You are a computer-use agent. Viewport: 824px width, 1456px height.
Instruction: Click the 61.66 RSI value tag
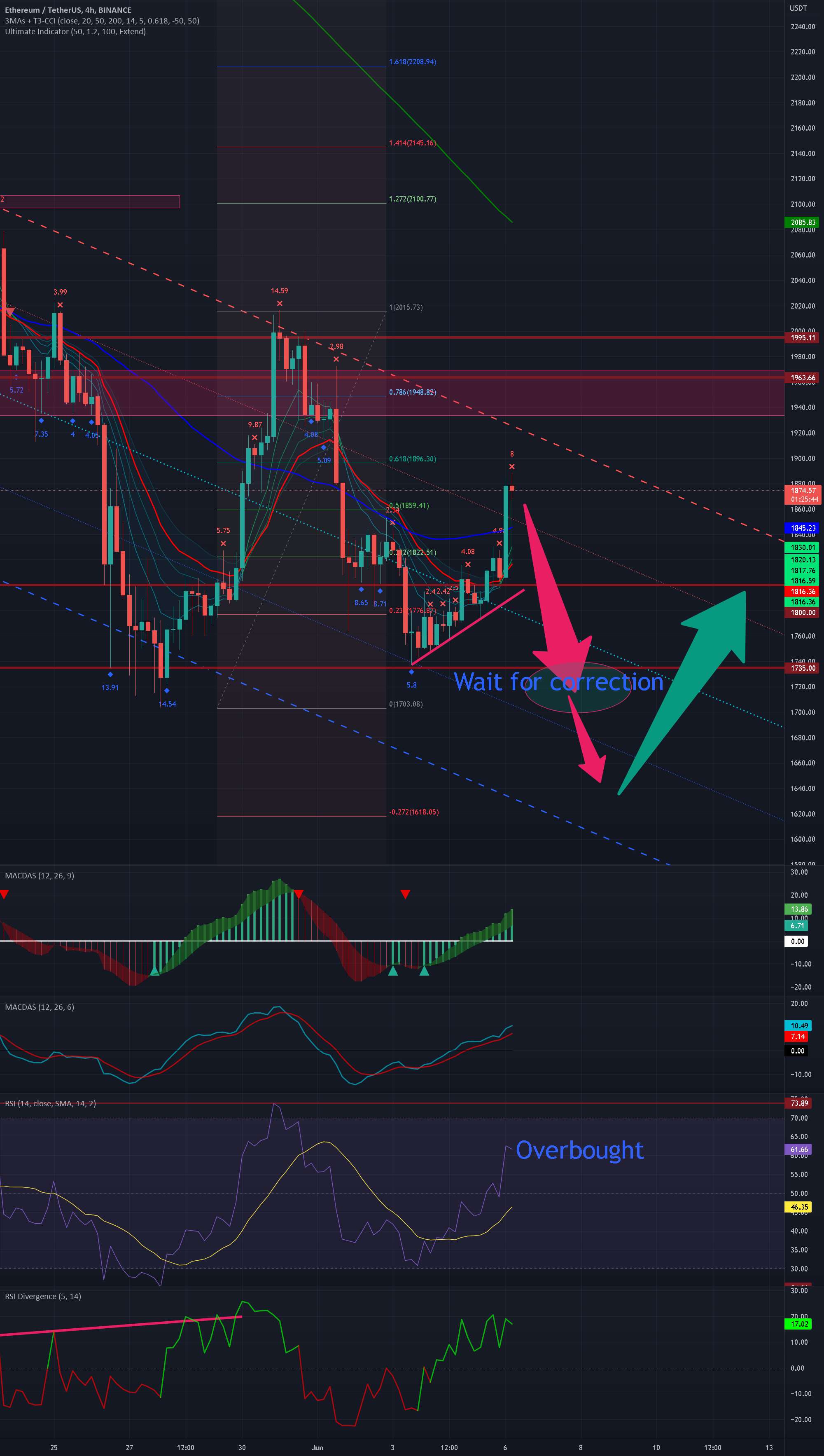[x=798, y=1149]
